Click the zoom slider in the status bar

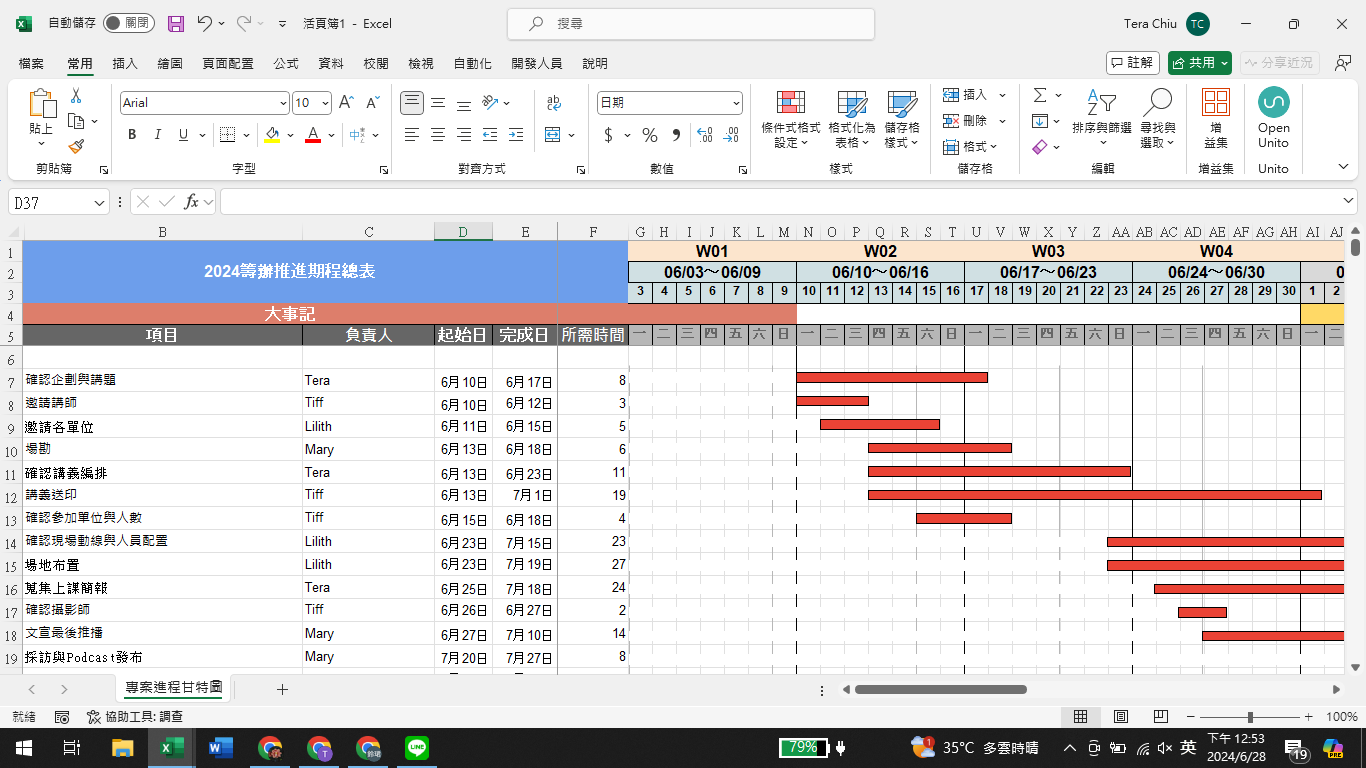tap(1250, 717)
